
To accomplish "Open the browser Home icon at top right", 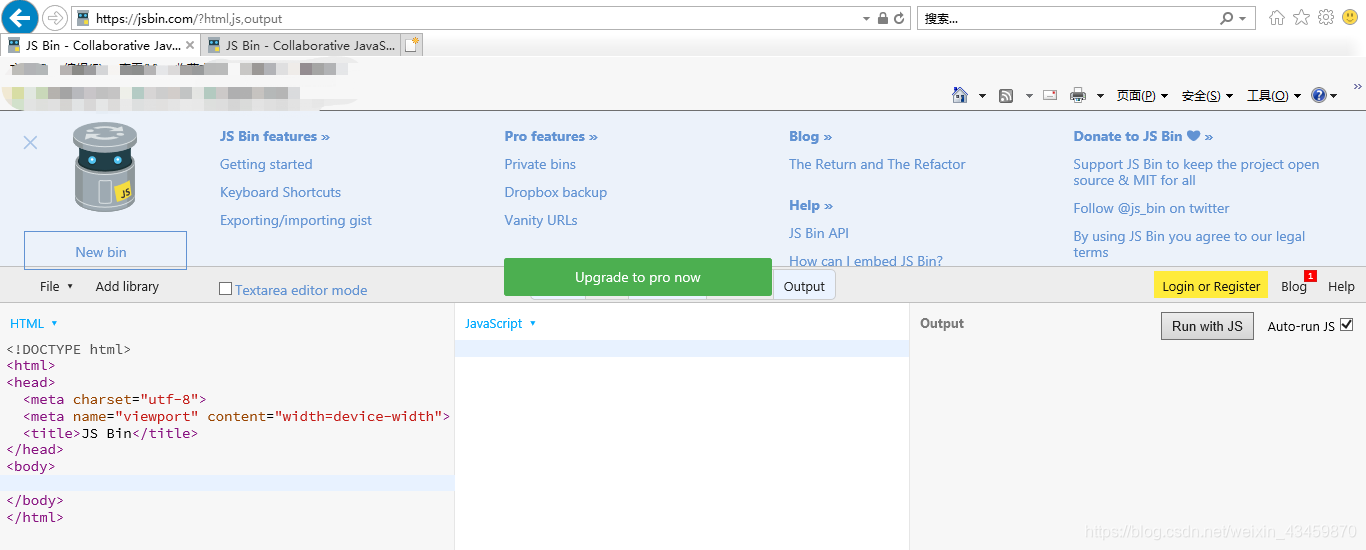I will (1277, 17).
